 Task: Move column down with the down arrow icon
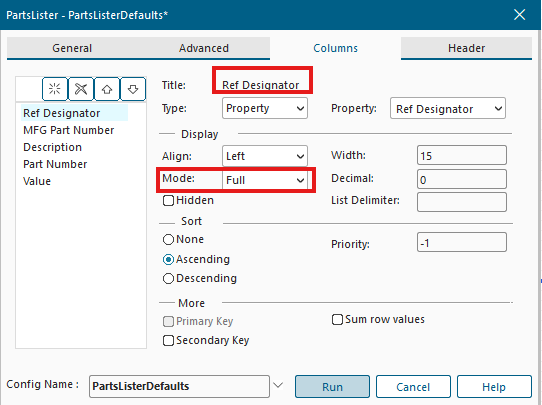(x=133, y=89)
